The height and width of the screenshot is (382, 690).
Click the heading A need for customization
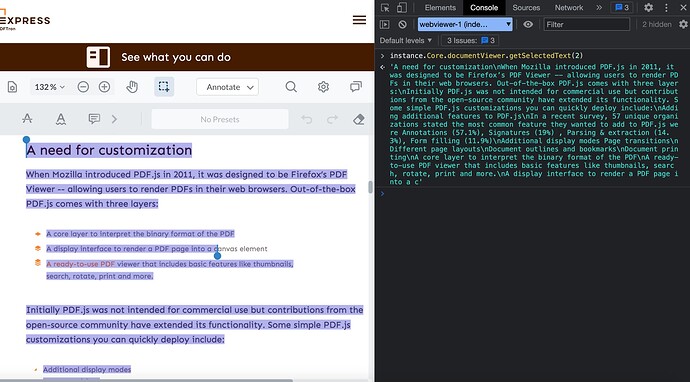[109, 150]
